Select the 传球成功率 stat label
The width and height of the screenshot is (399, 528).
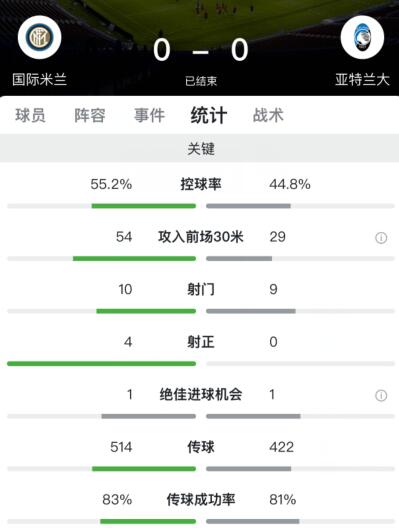click(201, 499)
